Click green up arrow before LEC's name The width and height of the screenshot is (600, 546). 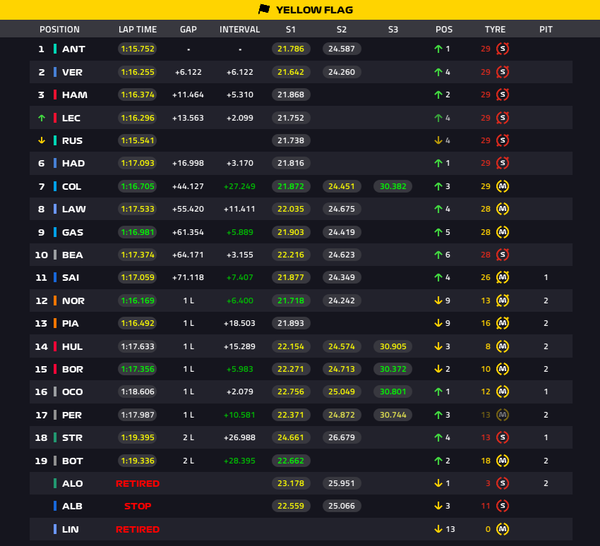pos(42,118)
